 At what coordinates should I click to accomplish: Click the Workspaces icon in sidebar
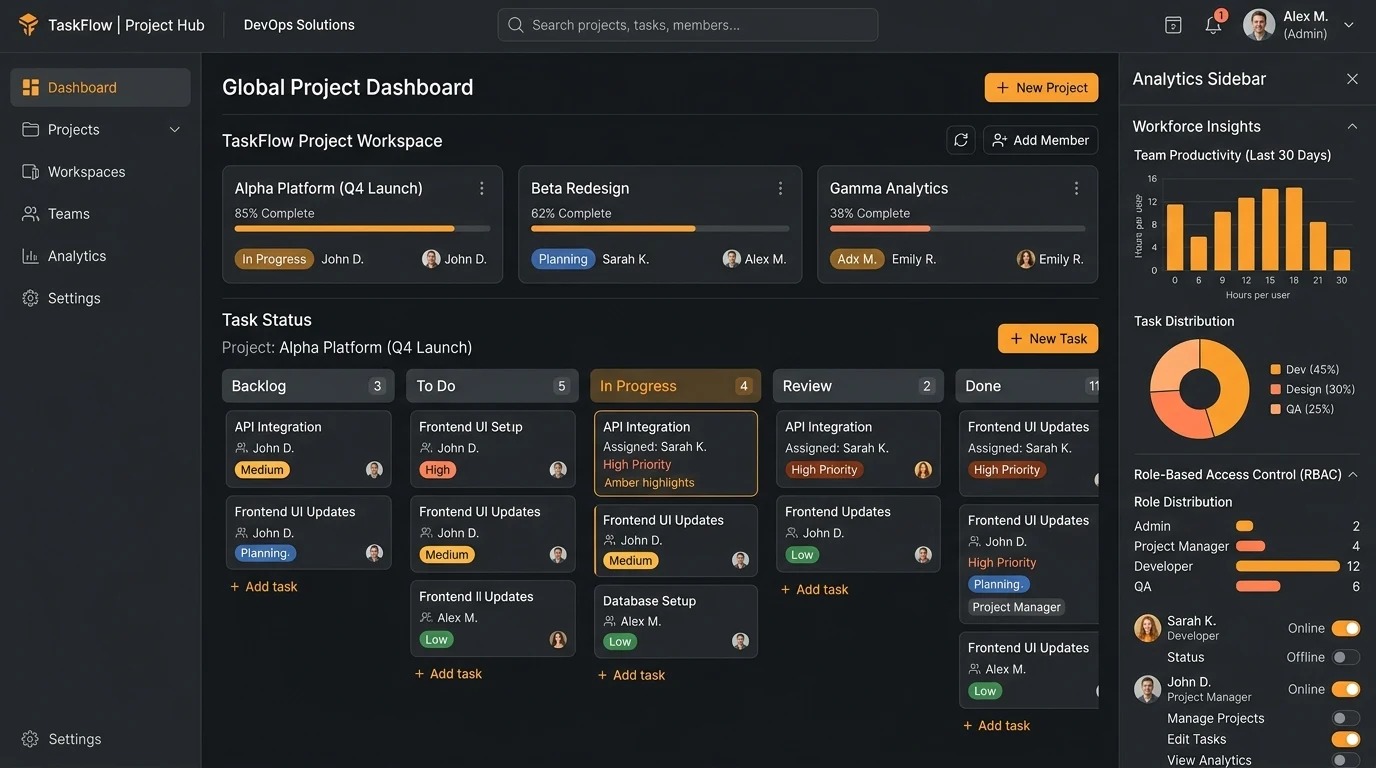click(30, 172)
